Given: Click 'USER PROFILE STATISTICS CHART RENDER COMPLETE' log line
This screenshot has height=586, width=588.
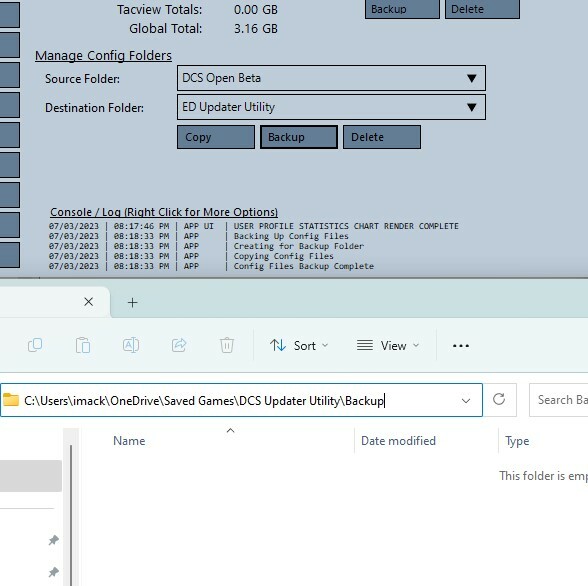Looking at the screenshot, I should [346, 226].
